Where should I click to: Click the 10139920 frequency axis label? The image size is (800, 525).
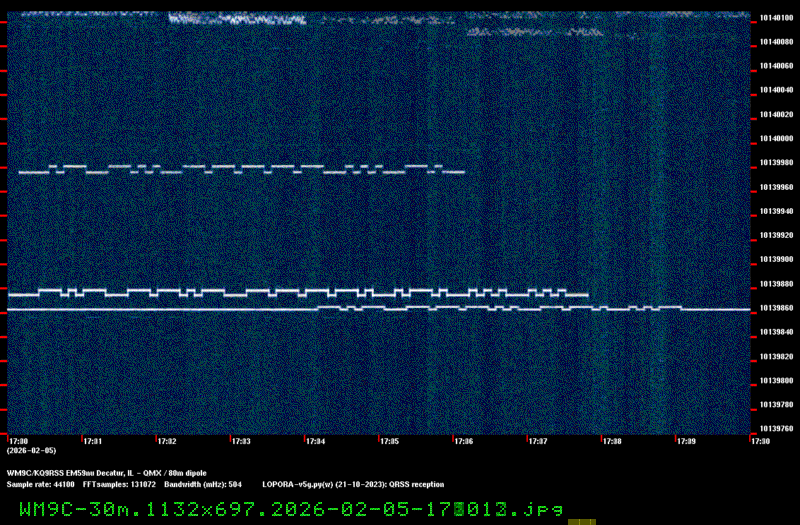pyautogui.click(x=776, y=236)
